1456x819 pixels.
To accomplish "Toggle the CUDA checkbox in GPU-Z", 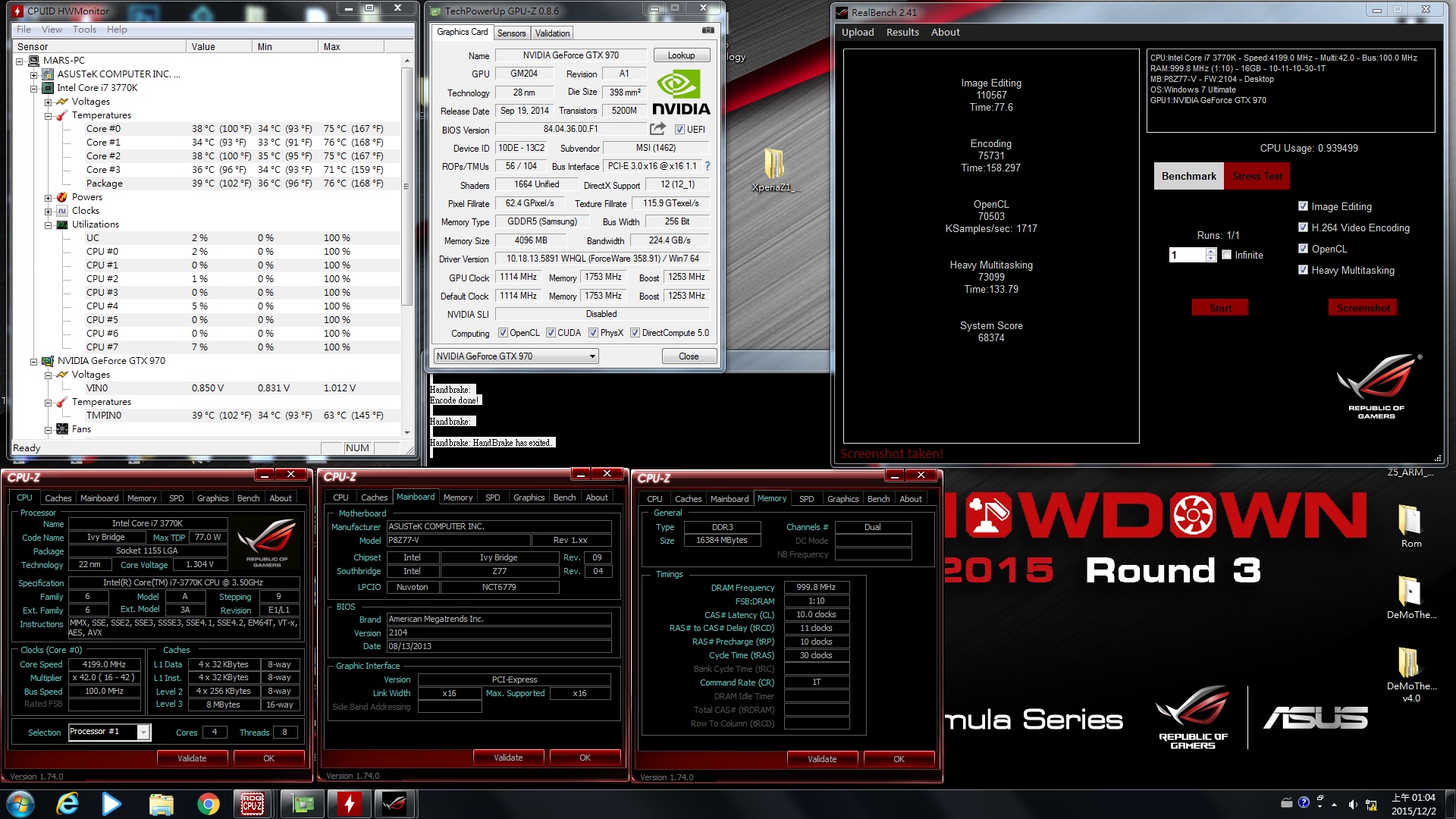I will 551,333.
